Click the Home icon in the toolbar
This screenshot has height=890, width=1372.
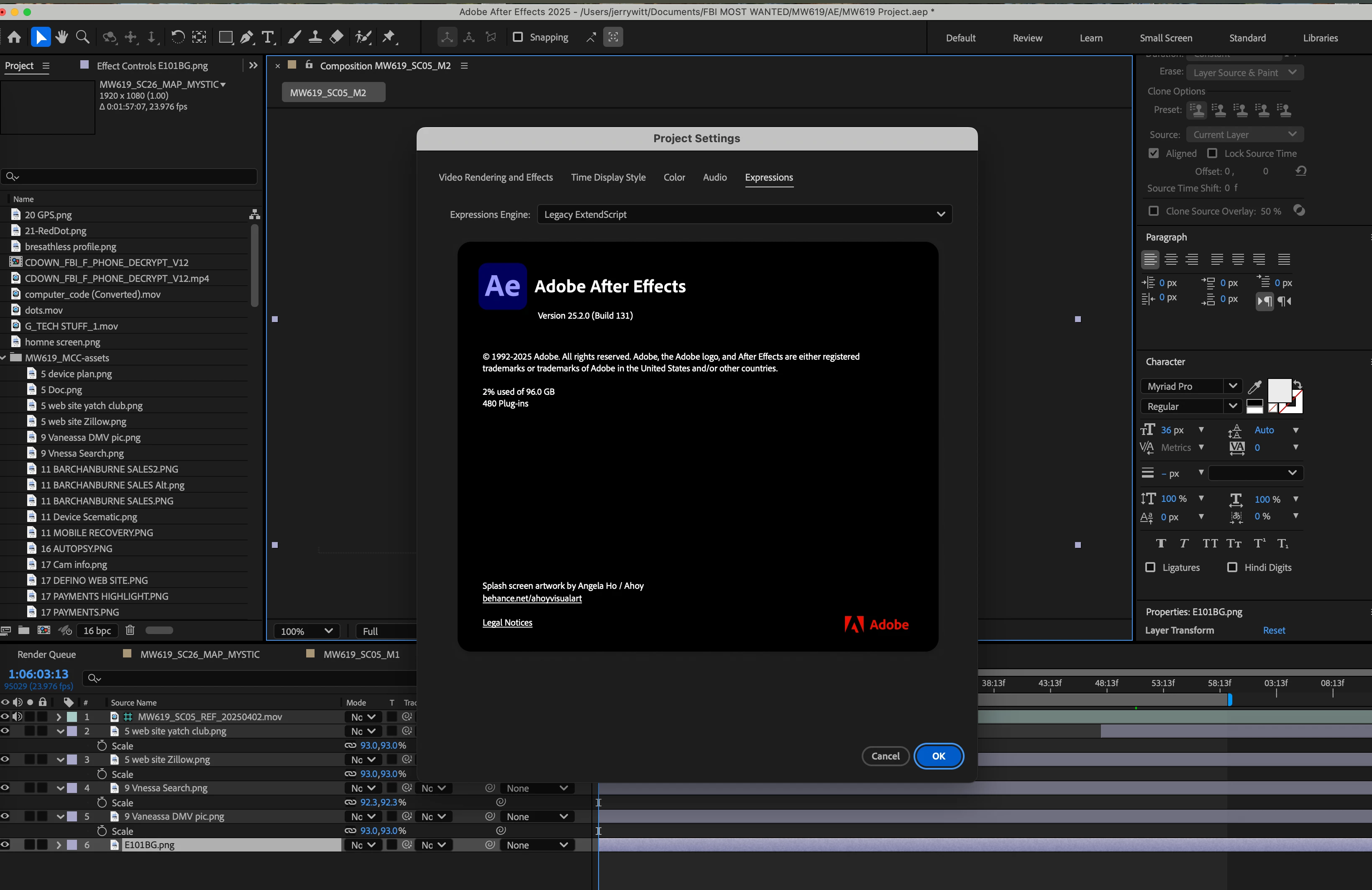14,38
